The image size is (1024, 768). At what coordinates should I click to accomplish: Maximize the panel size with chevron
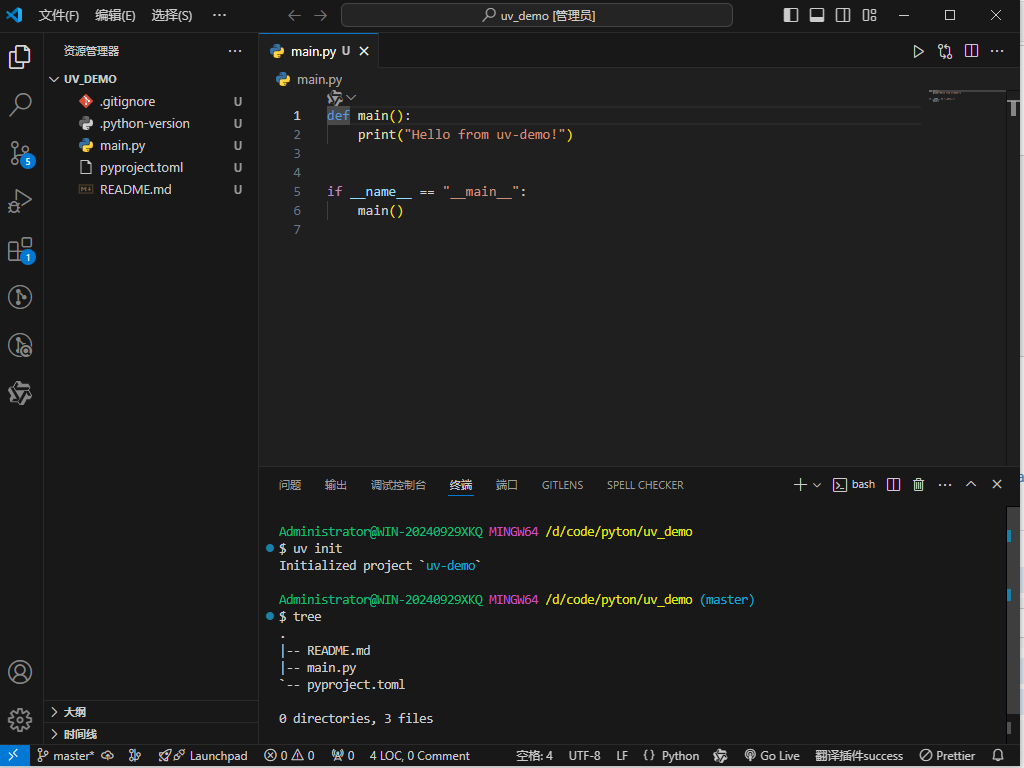[x=971, y=484]
